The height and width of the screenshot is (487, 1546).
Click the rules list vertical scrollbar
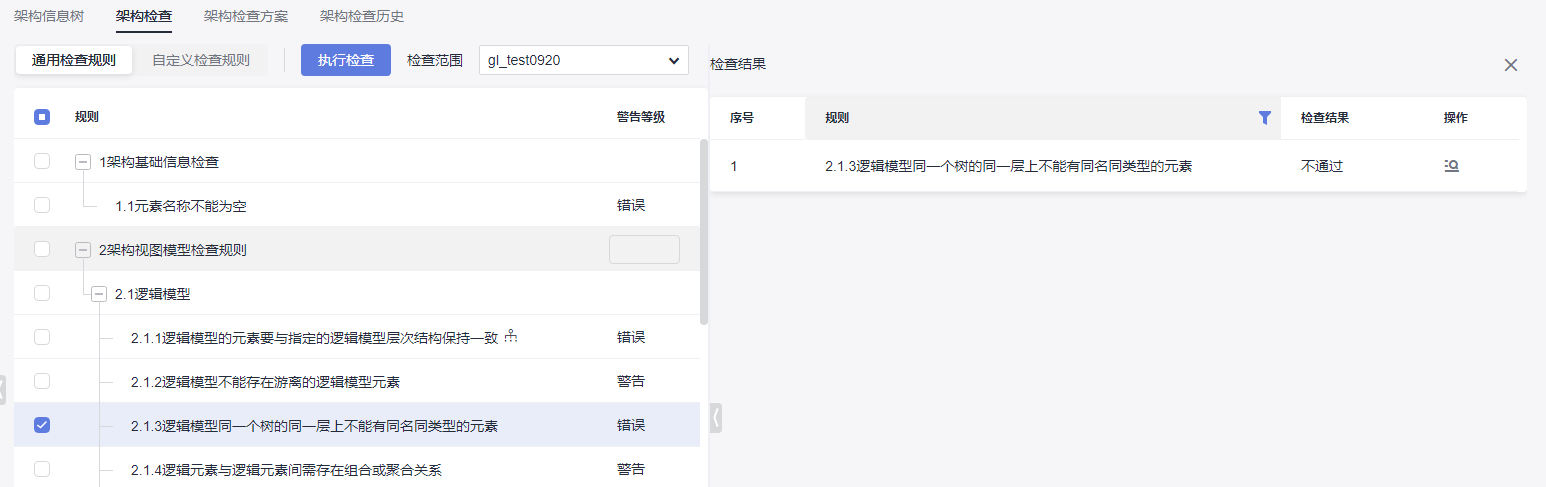tap(704, 232)
